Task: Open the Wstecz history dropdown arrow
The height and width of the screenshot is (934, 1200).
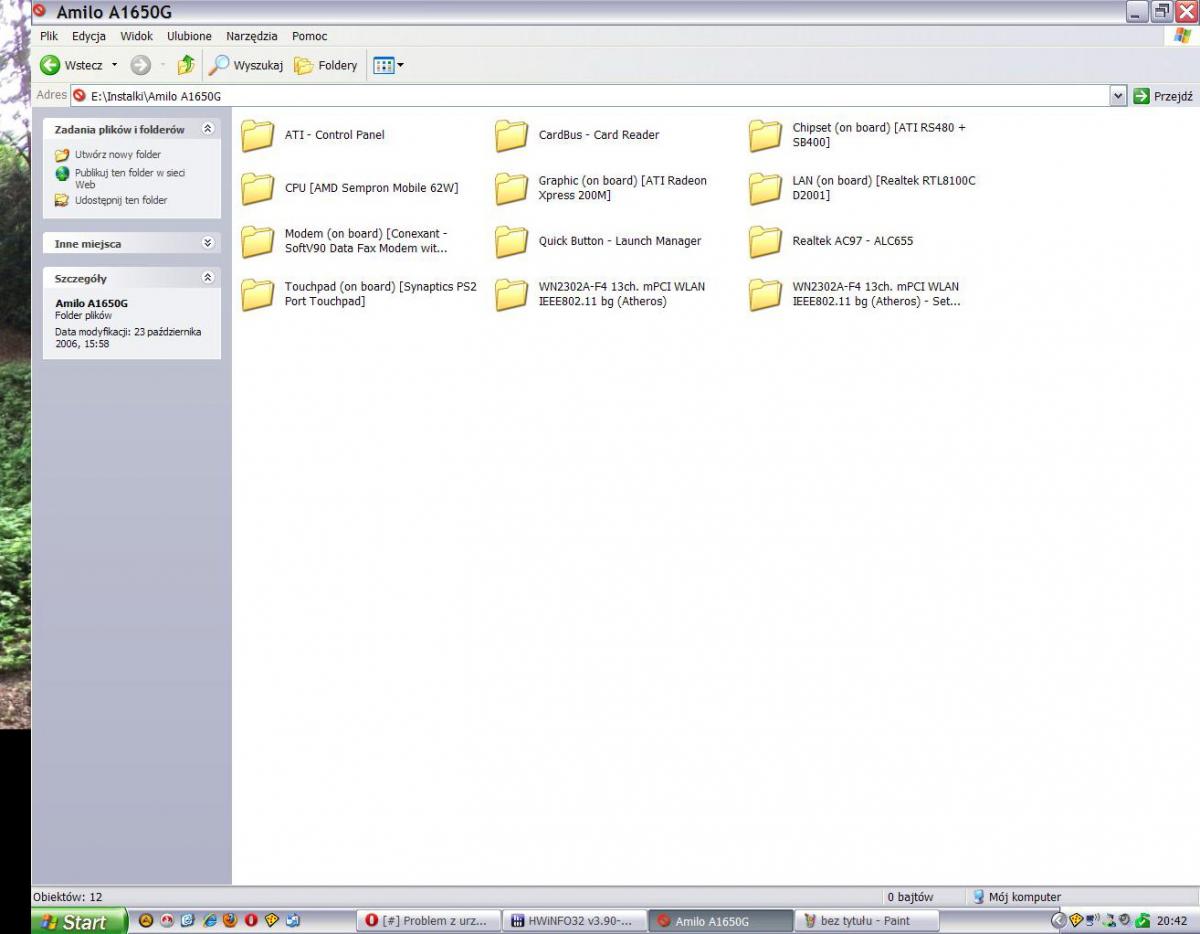Action: (x=114, y=65)
